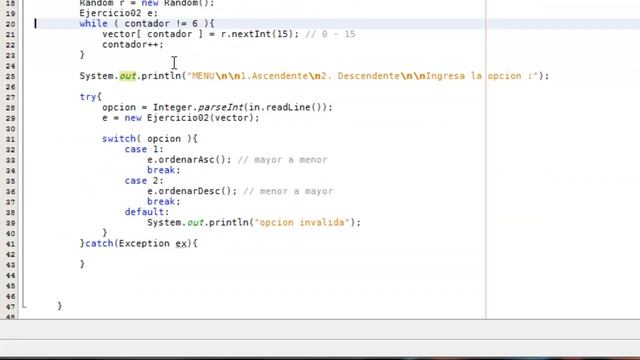Click 'case 2:' label on line 35
Viewport: 640px width, 360px height.
(x=144, y=181)
